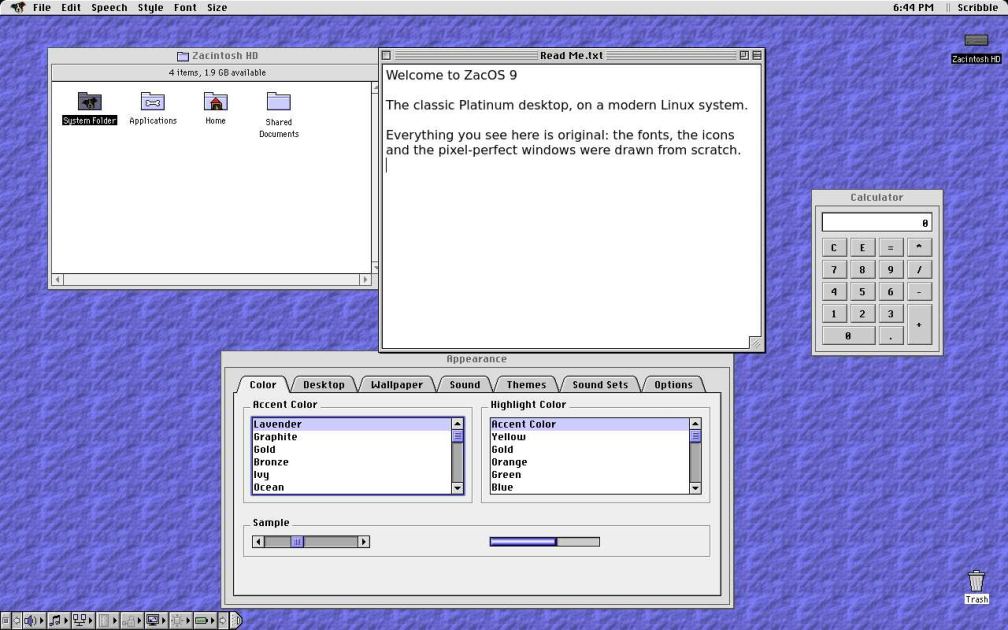Click the equals button on Calculator

tap(890, 248)
